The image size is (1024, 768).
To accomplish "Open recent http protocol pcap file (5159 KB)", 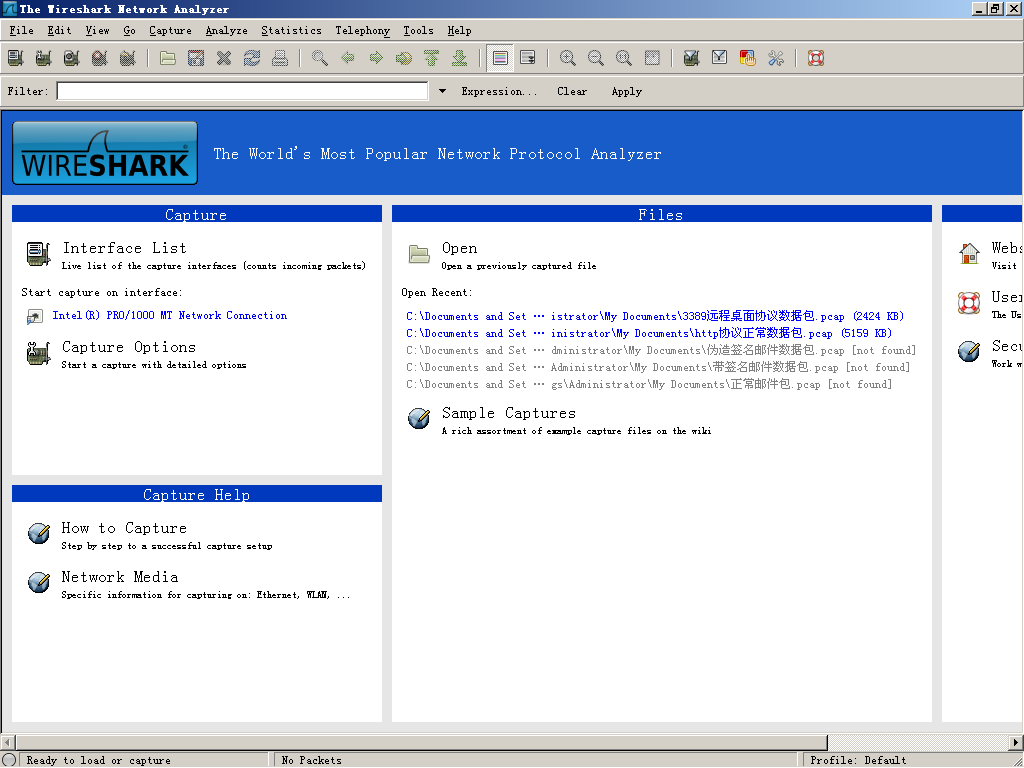I will pyautogui.click(x=649, y=333).
